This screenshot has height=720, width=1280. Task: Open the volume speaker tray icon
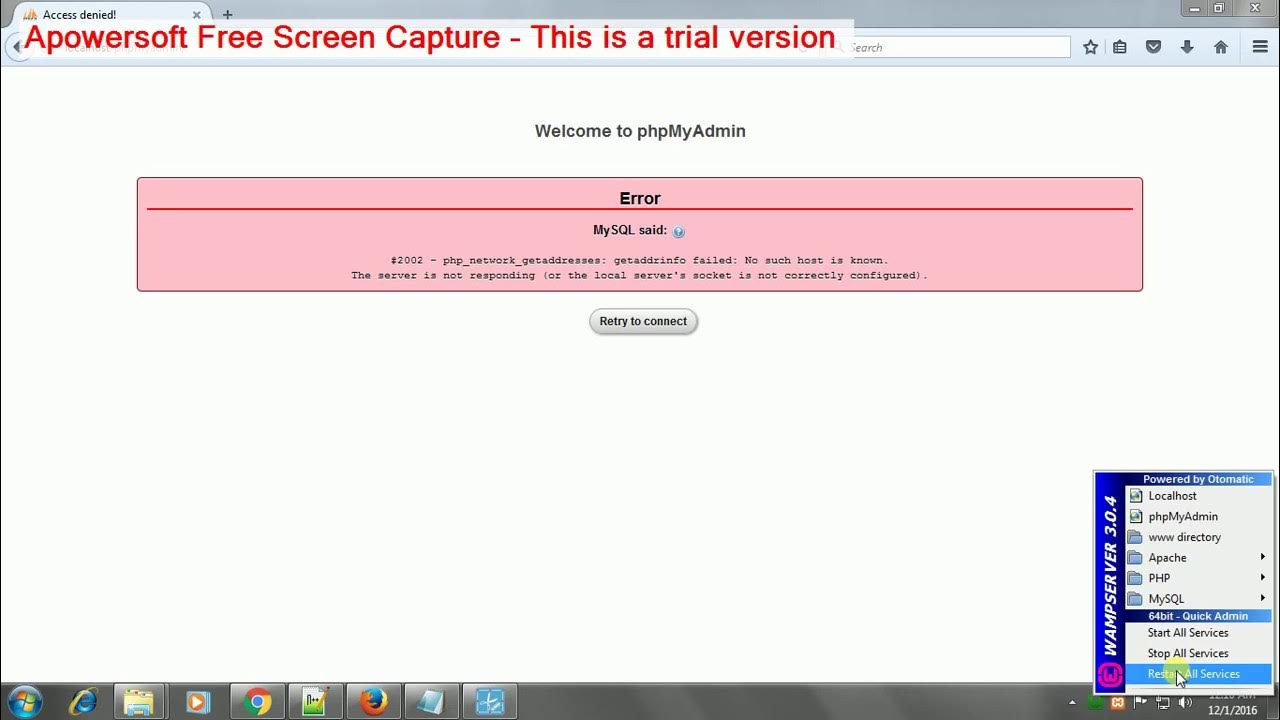click(x=1184, y=702)
